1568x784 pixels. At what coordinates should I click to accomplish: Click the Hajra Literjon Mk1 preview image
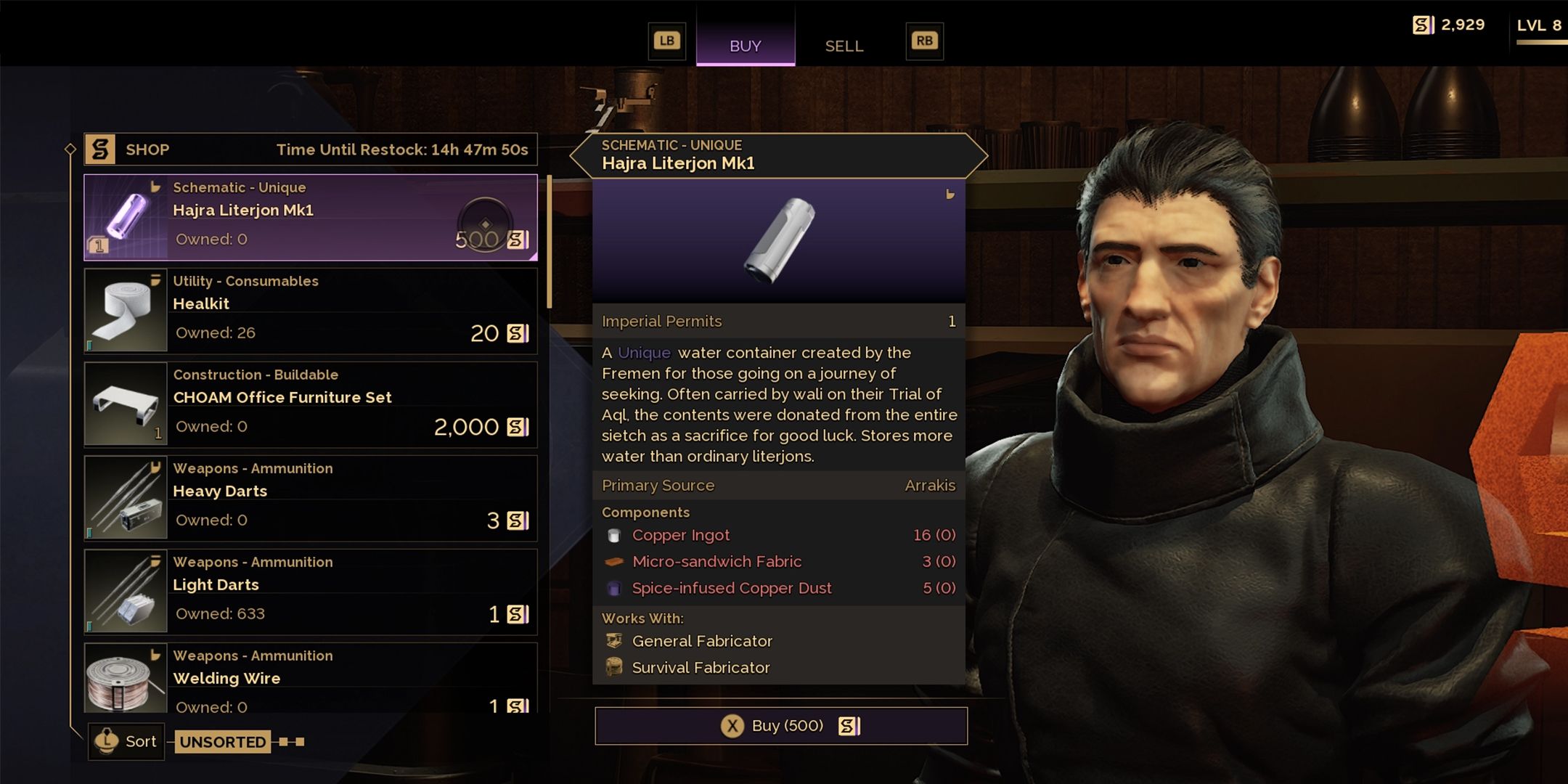click(x=779, y=241)
